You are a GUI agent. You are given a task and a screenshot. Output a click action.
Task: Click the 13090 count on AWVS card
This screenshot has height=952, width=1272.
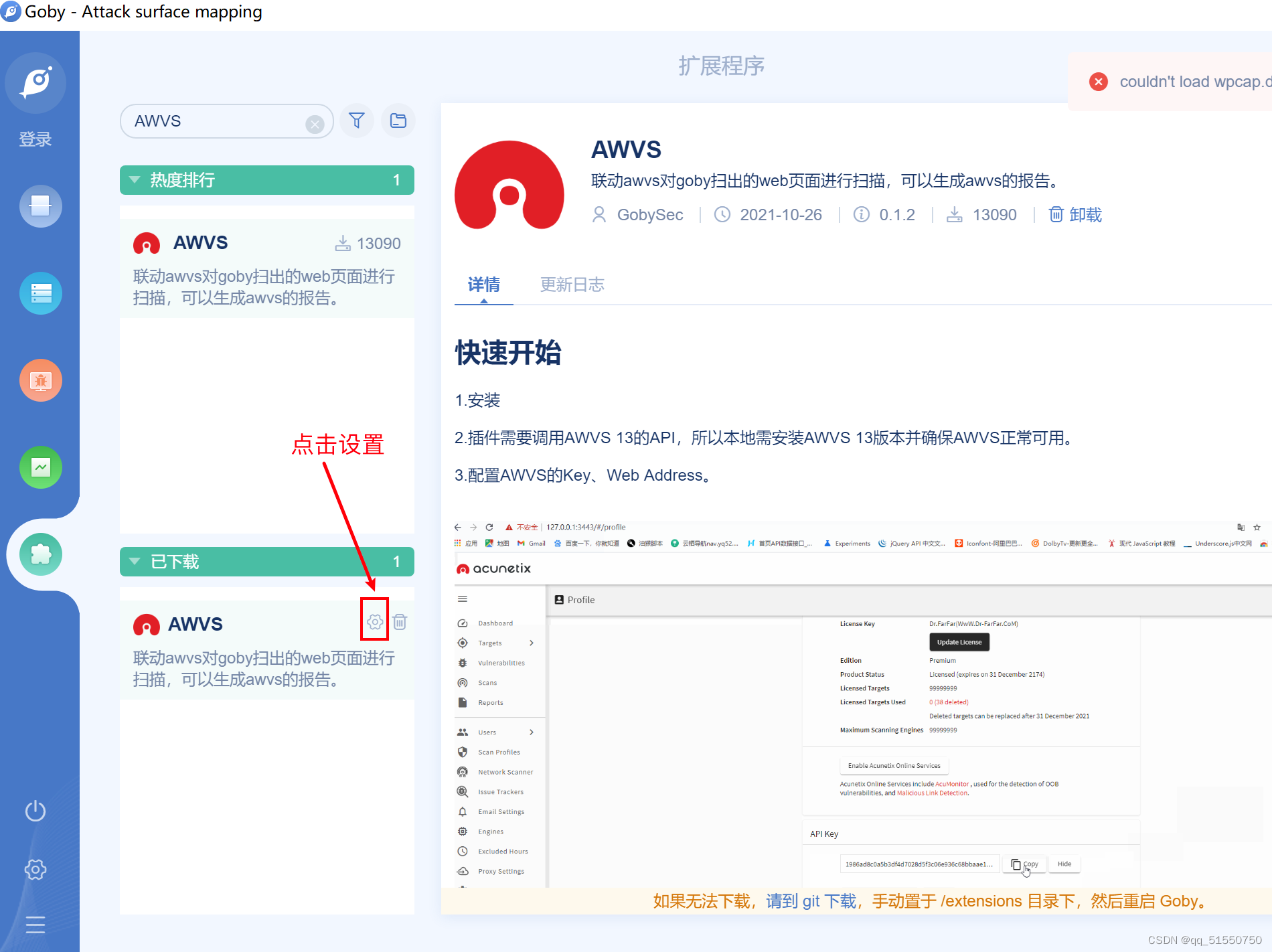point(378,244)
